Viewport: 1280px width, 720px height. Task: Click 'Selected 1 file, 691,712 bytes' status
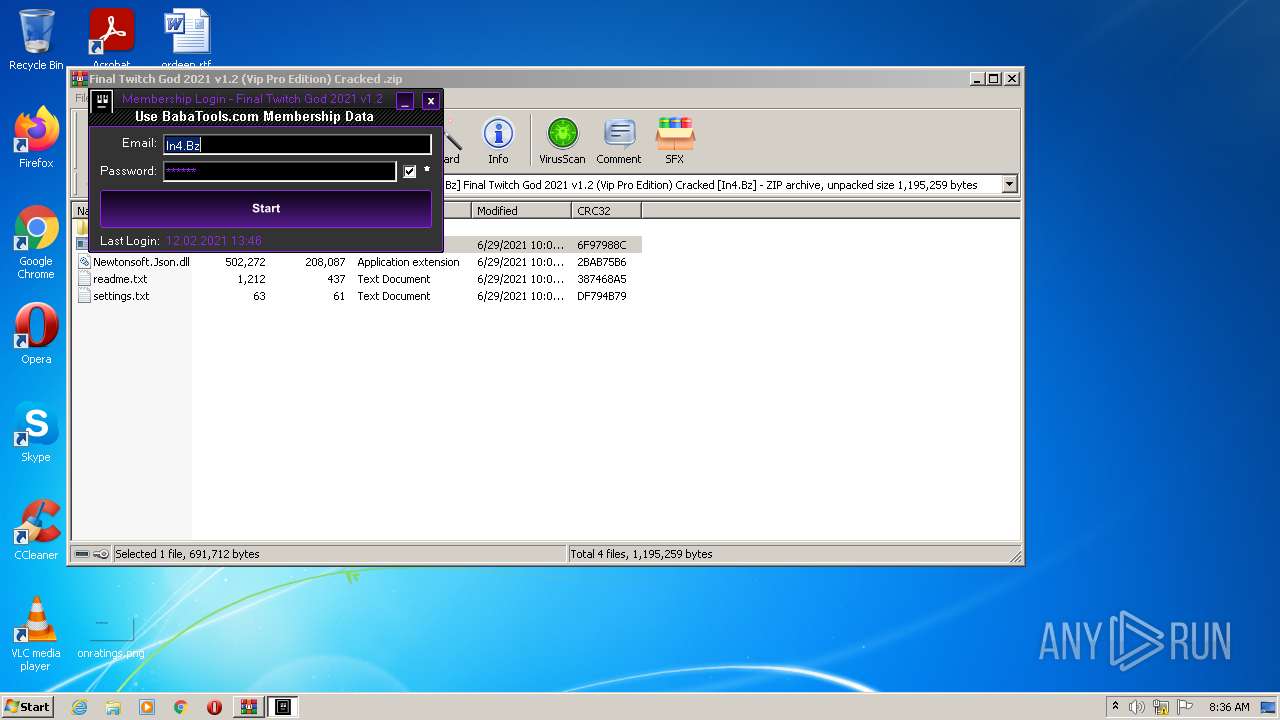point(187,554)
